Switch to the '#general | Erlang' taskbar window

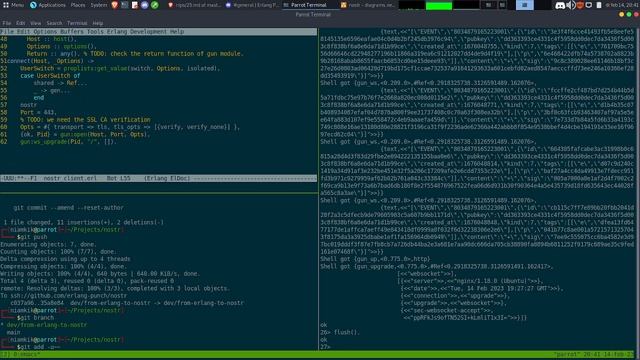click(x=252, y=5)
